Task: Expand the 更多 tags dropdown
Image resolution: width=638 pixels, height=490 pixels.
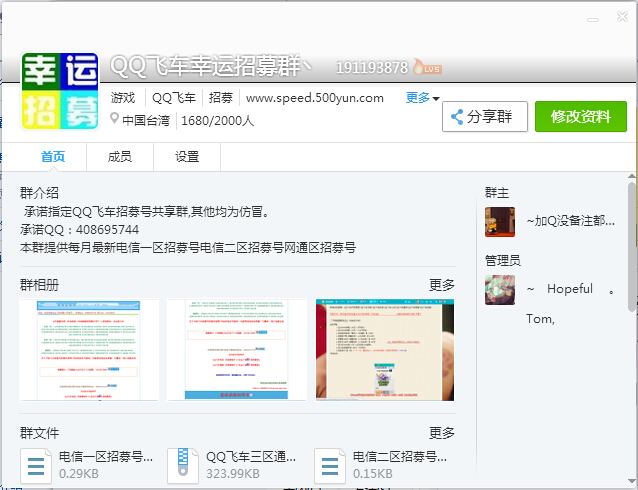Action: coord(422,98)
